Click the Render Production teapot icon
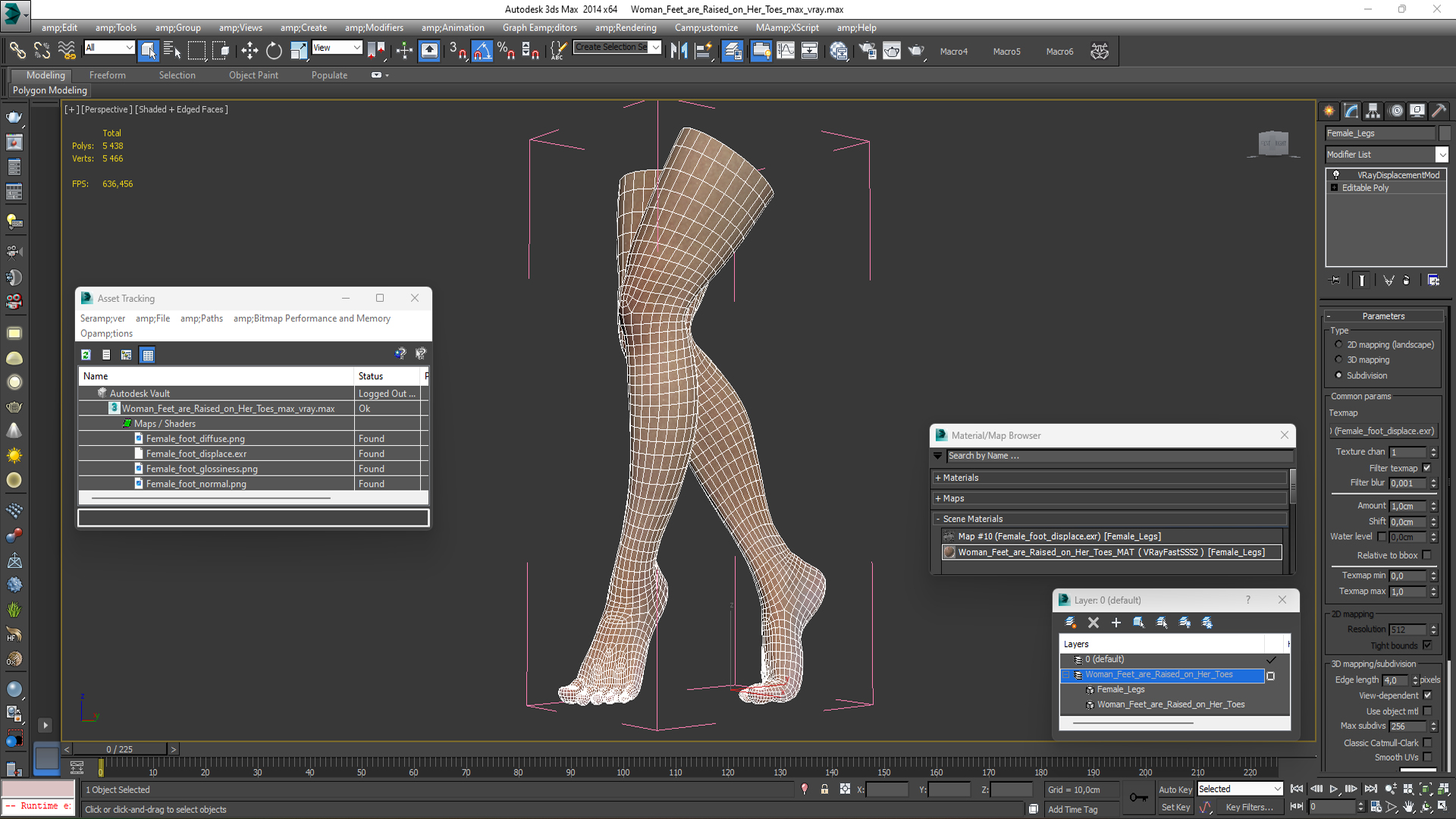The height and width of the screenshot is (819, 1456). pos(916,51)
